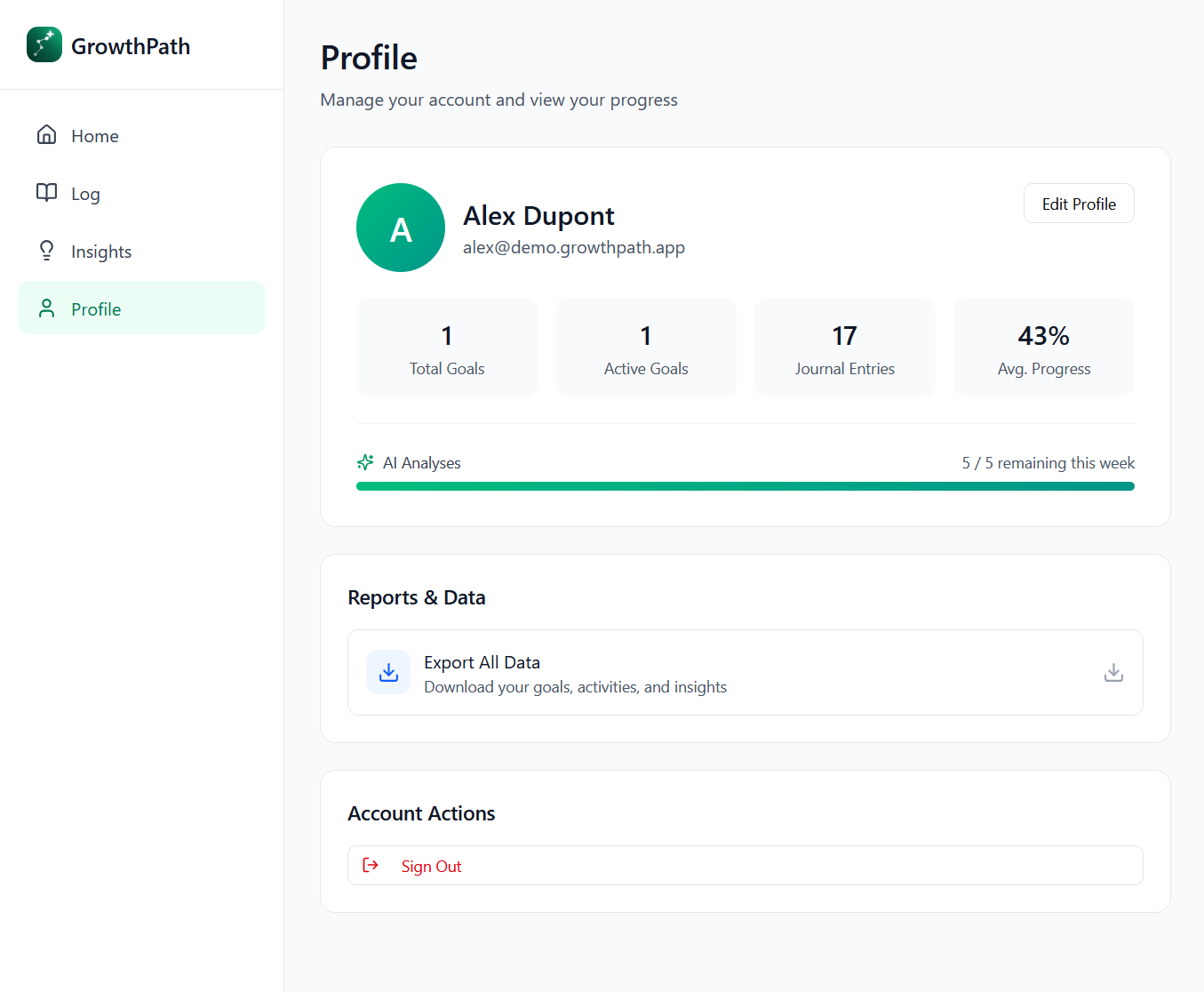Click the gray download icon on export row

click(x=1113, y=672)
